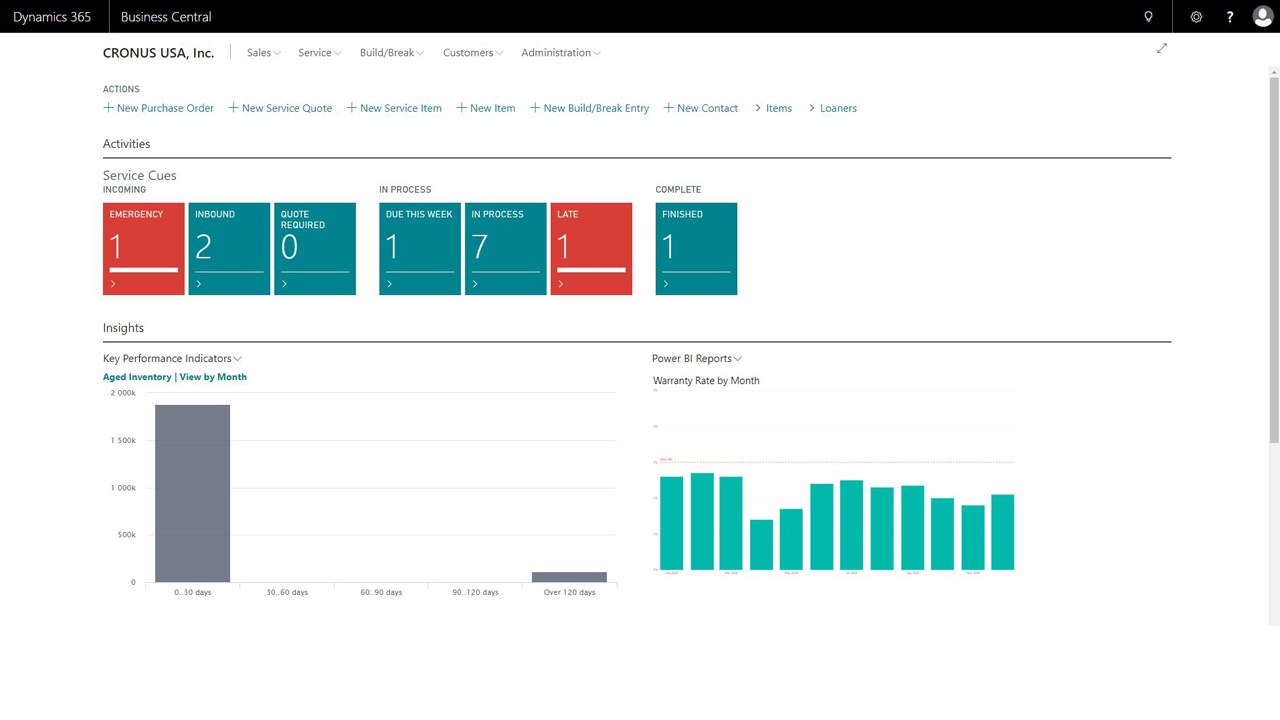Image resolution: width=1280 pixels, height=720 pixels.
Task: Click the Dynamics 365 app launcher title
Action: (x=52, y=17)
